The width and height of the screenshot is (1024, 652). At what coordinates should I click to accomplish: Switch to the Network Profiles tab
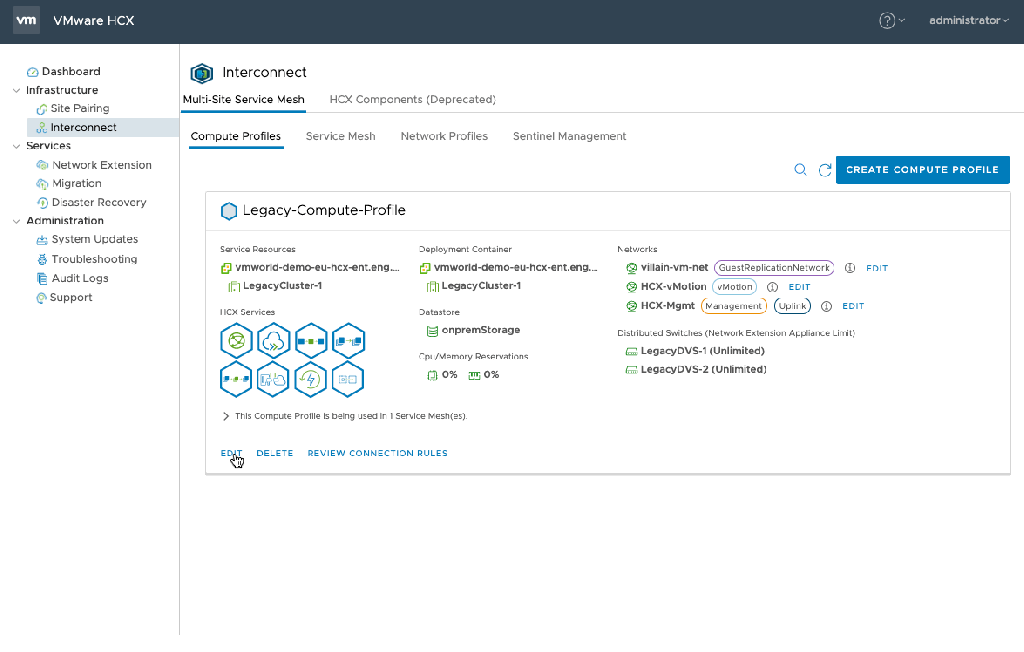click(x=444, y=136)
